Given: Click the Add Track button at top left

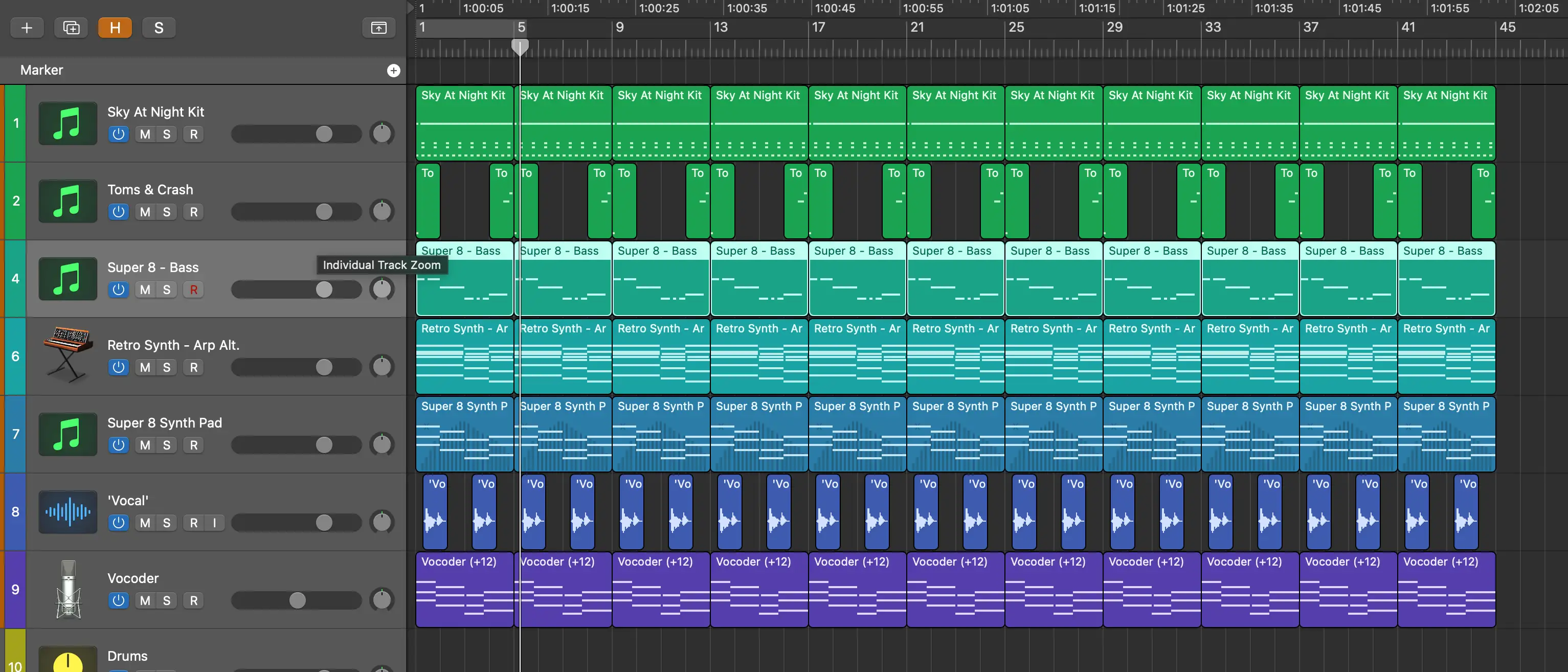Looking at the screenshot, I should coord(26,27).
